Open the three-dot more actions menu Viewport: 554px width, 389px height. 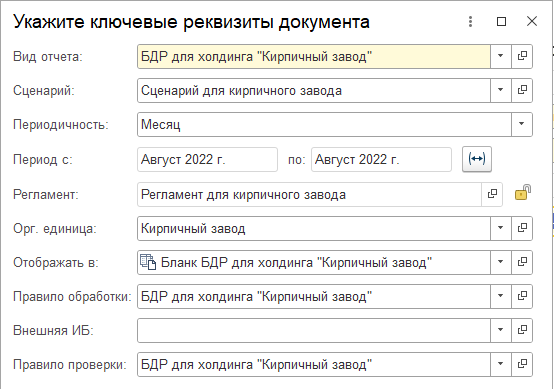pos(470,22)
